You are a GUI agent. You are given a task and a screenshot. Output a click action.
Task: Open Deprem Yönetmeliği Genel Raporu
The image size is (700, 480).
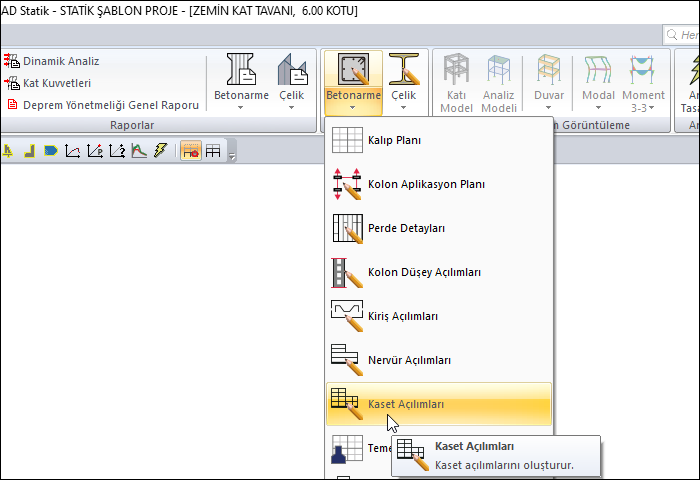pyautogui.click(x=102, y=105)
